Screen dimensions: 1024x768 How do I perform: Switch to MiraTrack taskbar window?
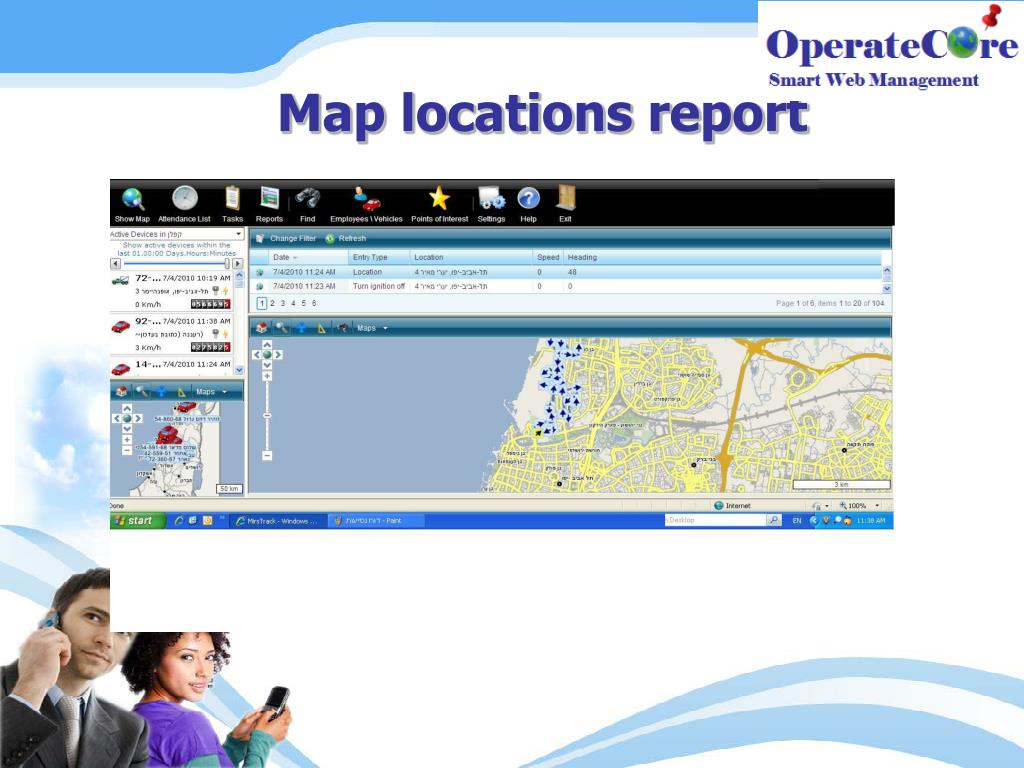pyautogui.click(x=277, y=520)
